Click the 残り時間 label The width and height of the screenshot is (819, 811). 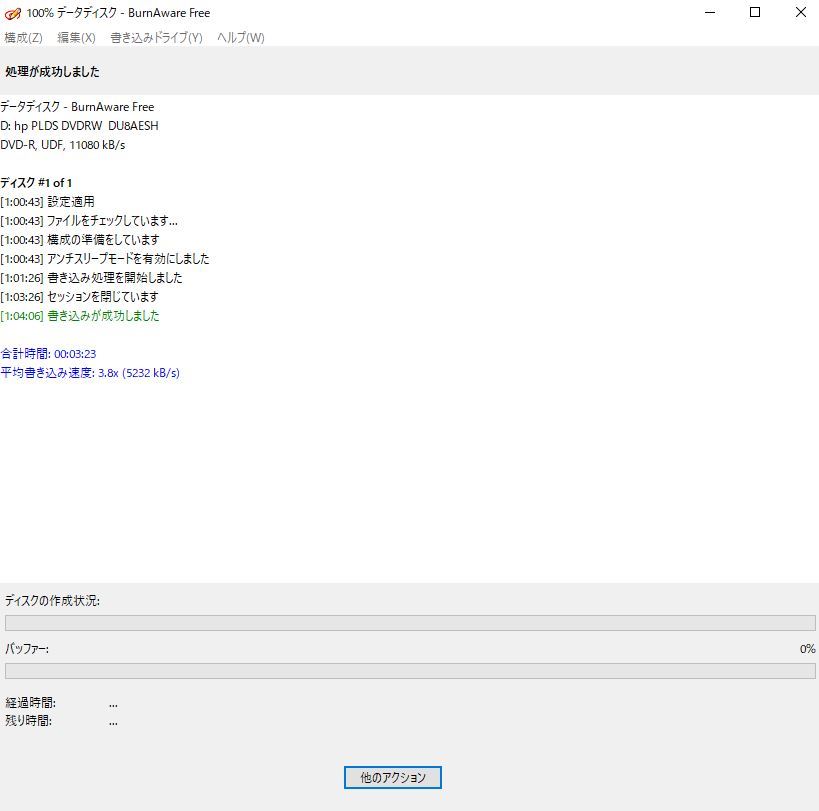coord(28,721)
